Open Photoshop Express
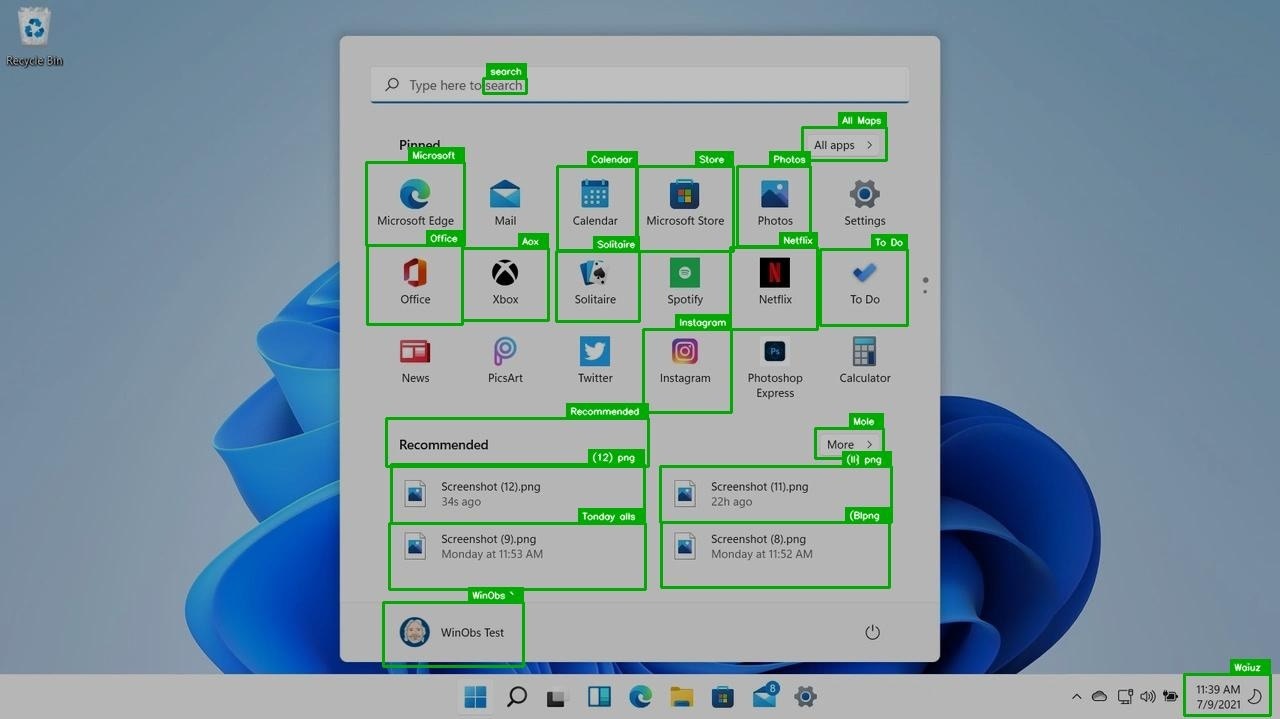Viewport: 1280px width, 719px height. tap(775, 369)
